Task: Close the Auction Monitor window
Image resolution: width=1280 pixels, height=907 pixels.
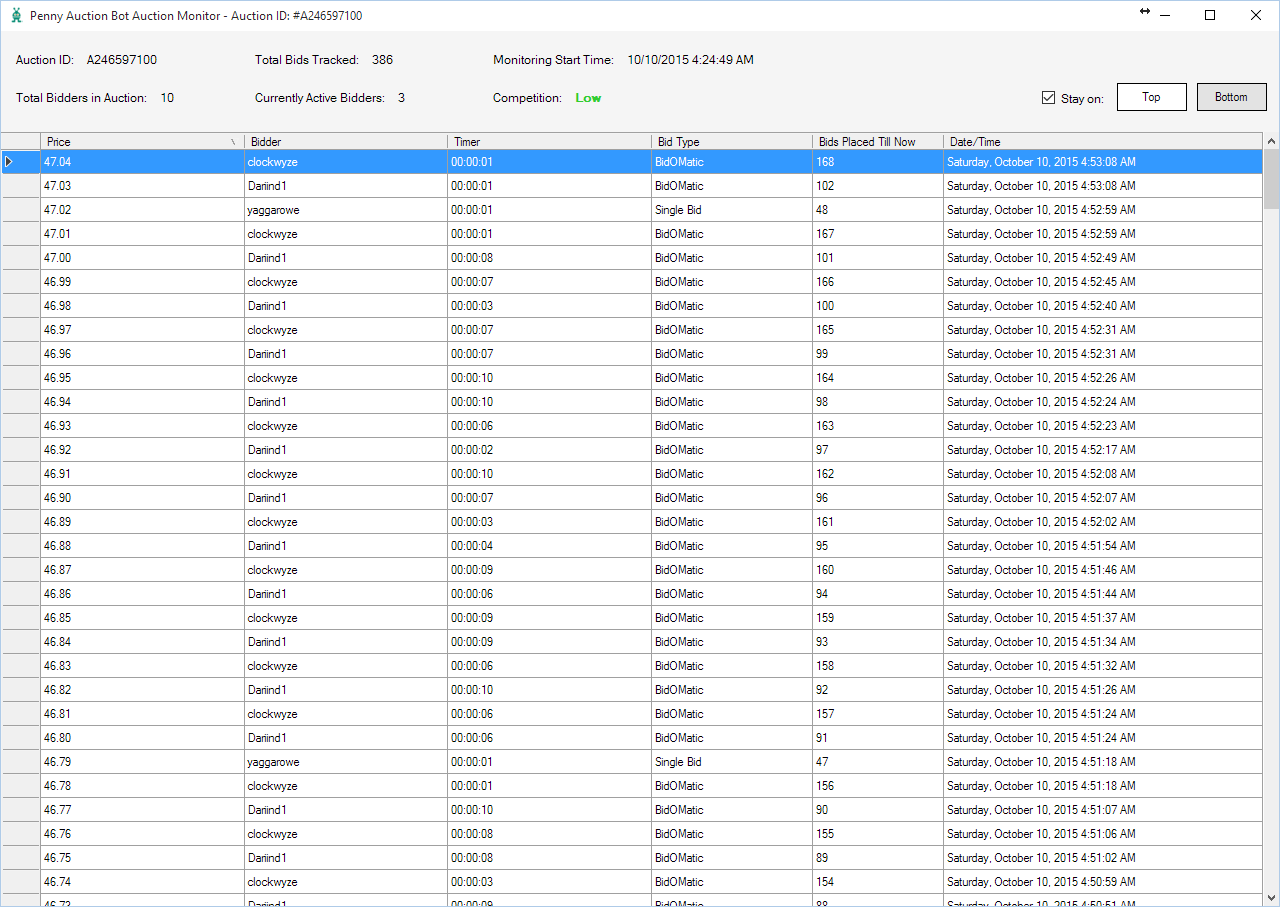Action: [1256, 15]
